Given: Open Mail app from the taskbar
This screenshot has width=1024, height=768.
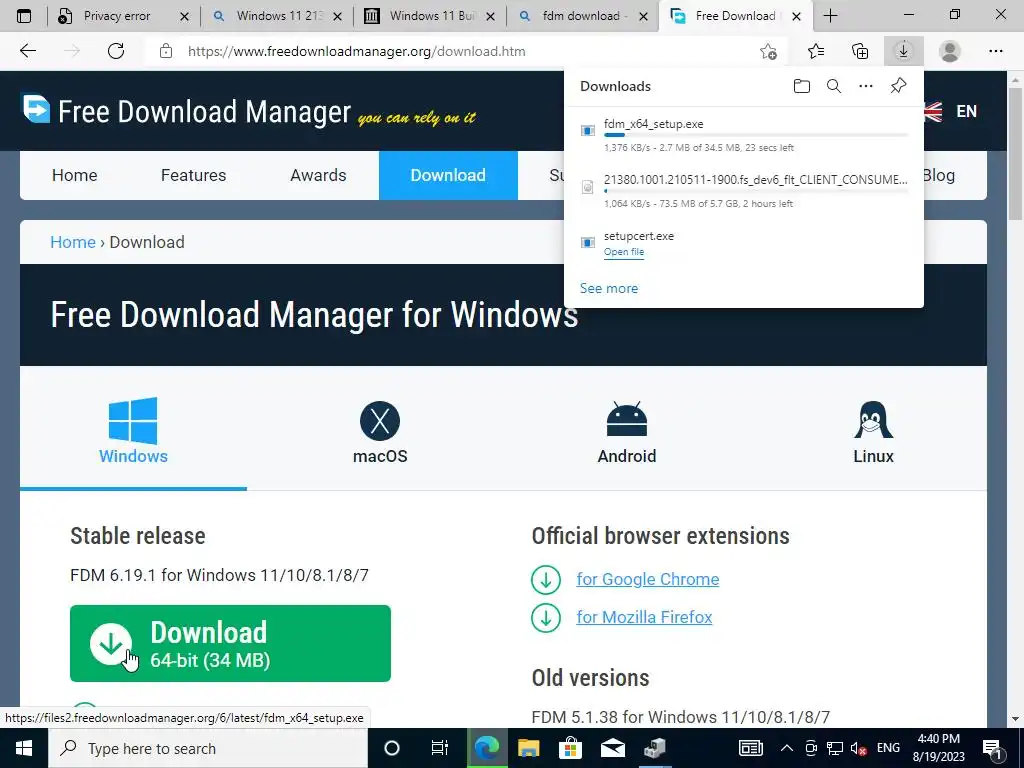Looking at the screenshot, I should [613, 748].
